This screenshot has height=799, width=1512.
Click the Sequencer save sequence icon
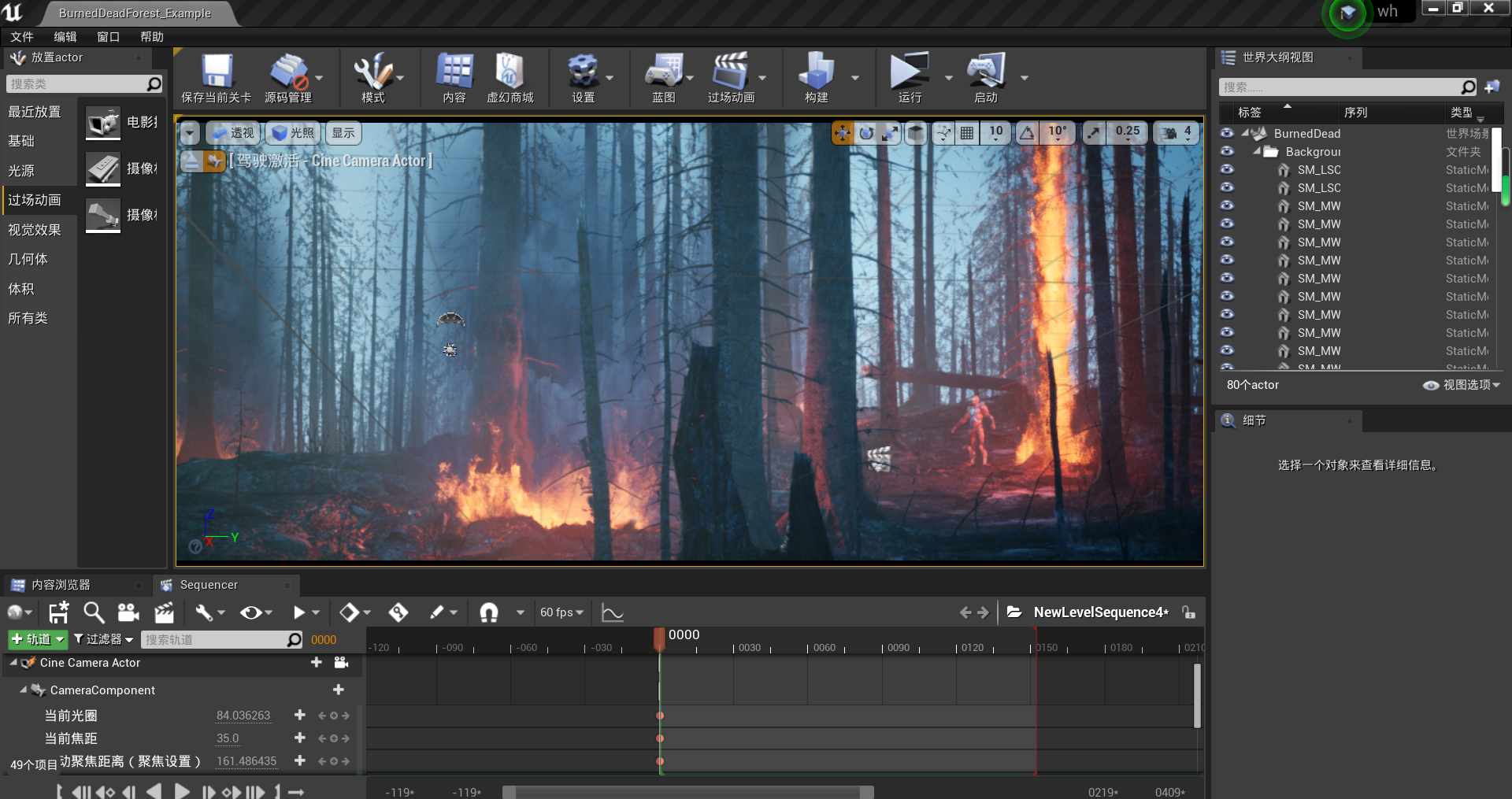pos(58,612)
